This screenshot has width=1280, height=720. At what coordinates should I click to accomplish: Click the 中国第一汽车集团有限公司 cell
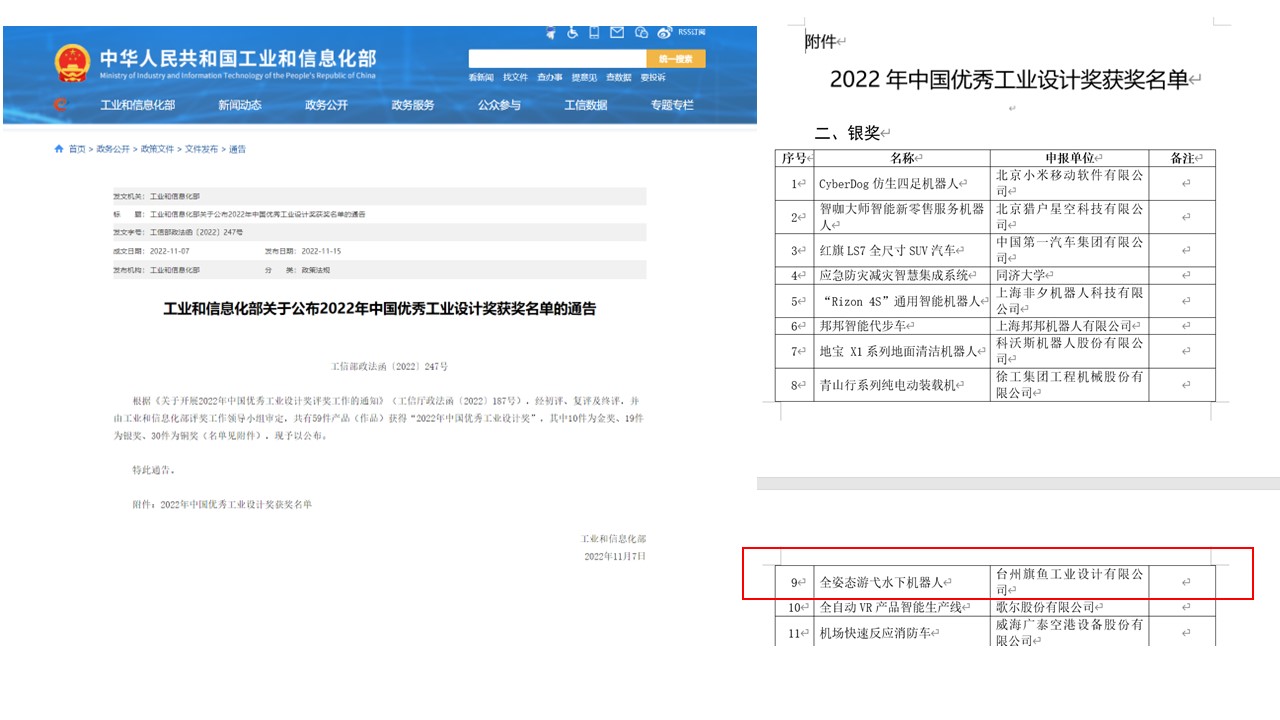point(1069,249)
